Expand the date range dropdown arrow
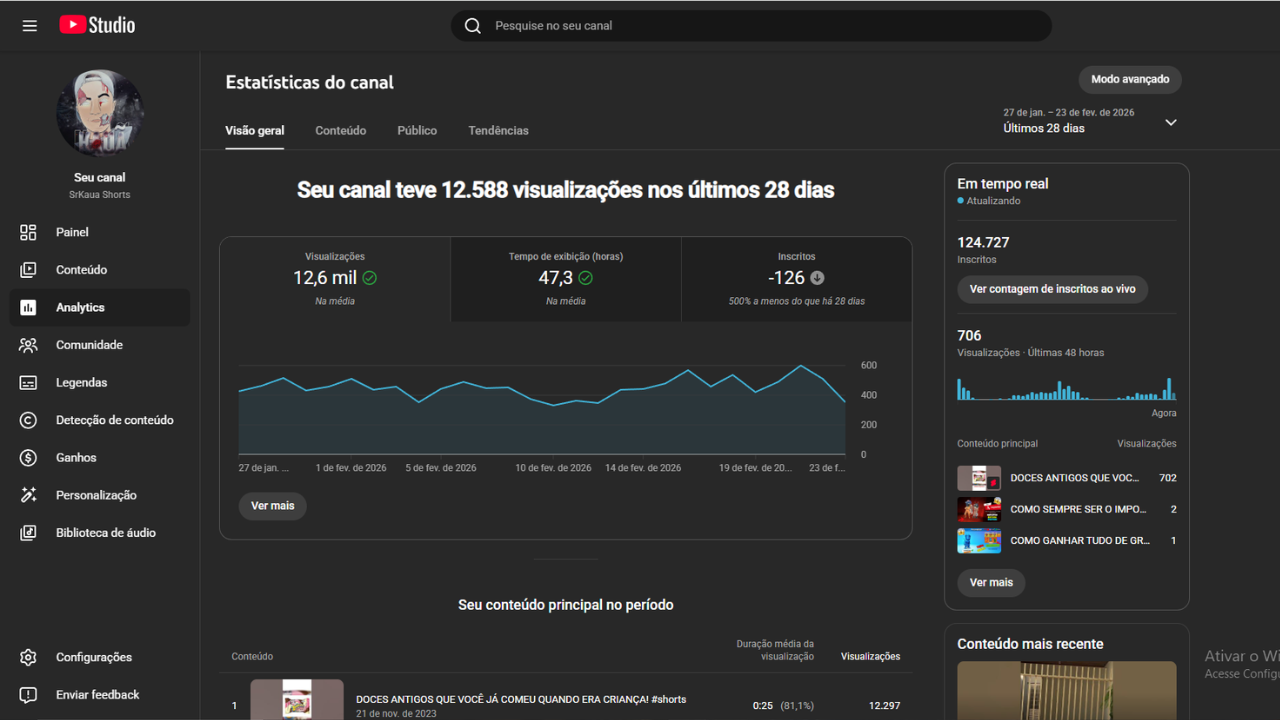Viewport: 1280px width, 720px height. point(1171,122)
